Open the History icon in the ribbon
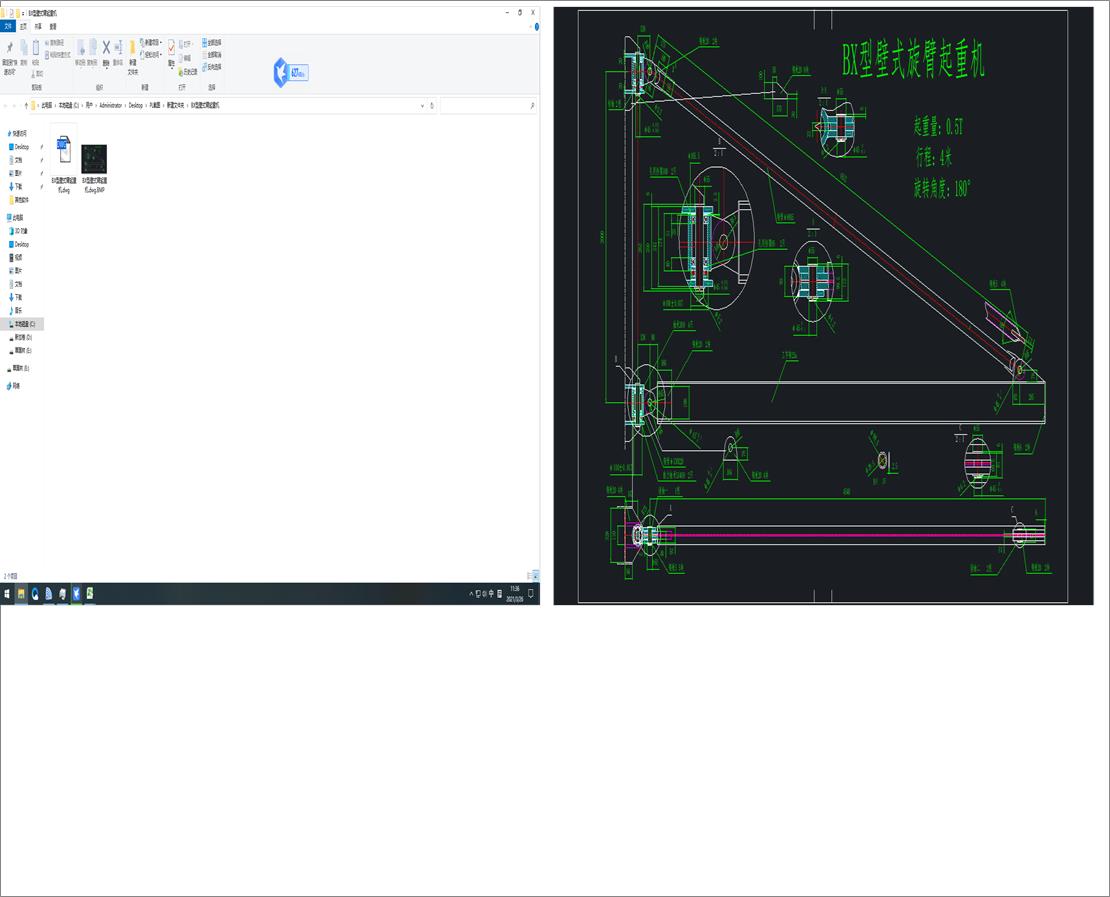This screenshot has height=897, width=1110. pos(181,71)
